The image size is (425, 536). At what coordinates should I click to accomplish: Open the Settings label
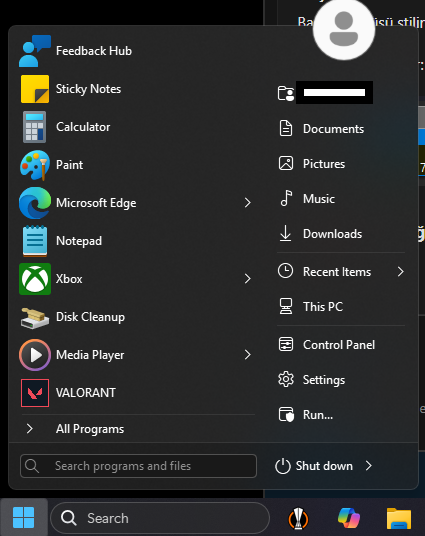(x=324, y=380)
